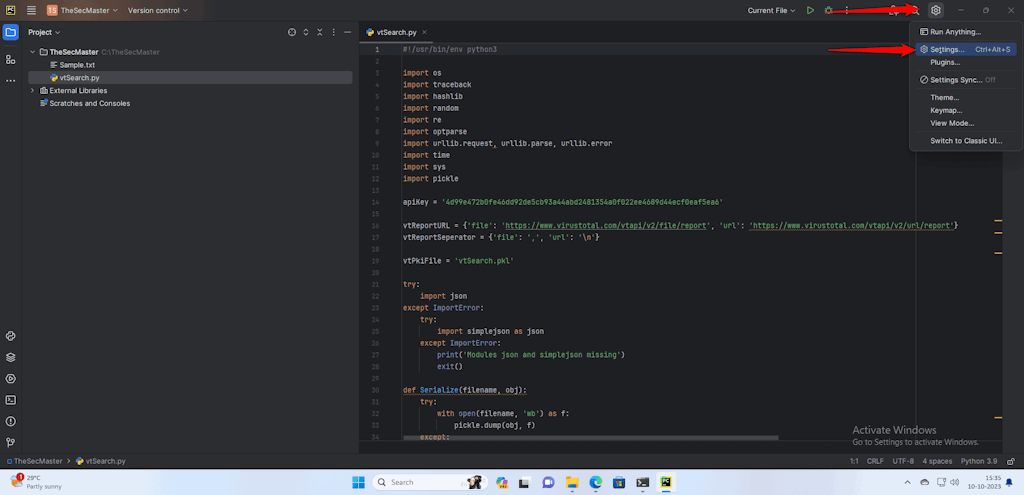This screenshot has height=495, width=1024.
Task: Open Python 3.9 interpreter selector
Action: pyautogui.click(x=979, y=461)
